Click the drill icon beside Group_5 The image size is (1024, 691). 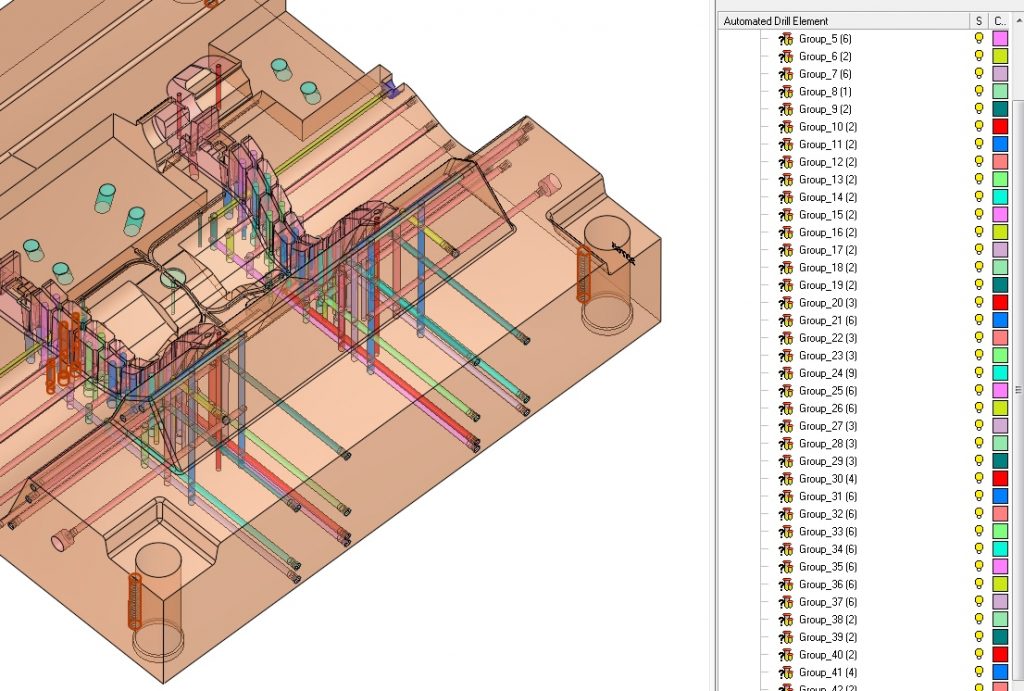coord(786,39)
